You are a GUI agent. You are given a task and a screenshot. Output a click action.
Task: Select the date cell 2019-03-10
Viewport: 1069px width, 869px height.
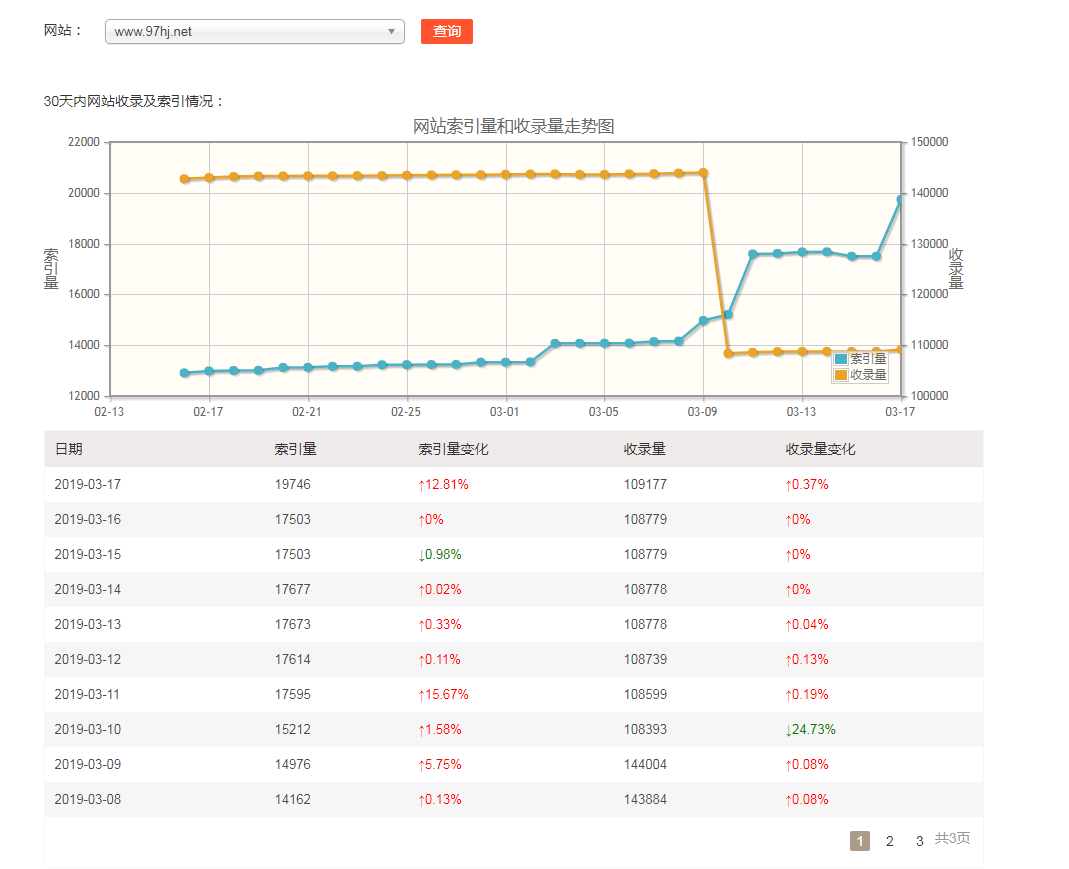tap(88, 729)
